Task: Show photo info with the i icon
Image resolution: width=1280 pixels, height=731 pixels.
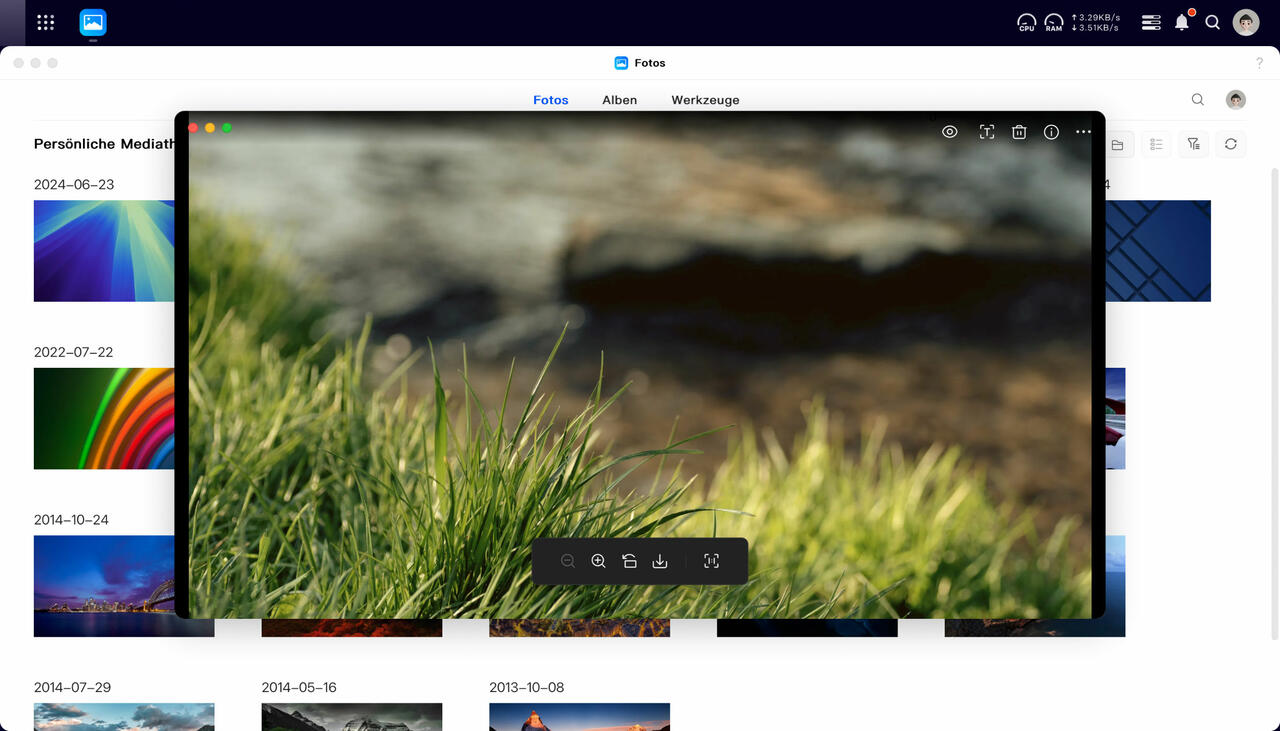Action: 1051,132
